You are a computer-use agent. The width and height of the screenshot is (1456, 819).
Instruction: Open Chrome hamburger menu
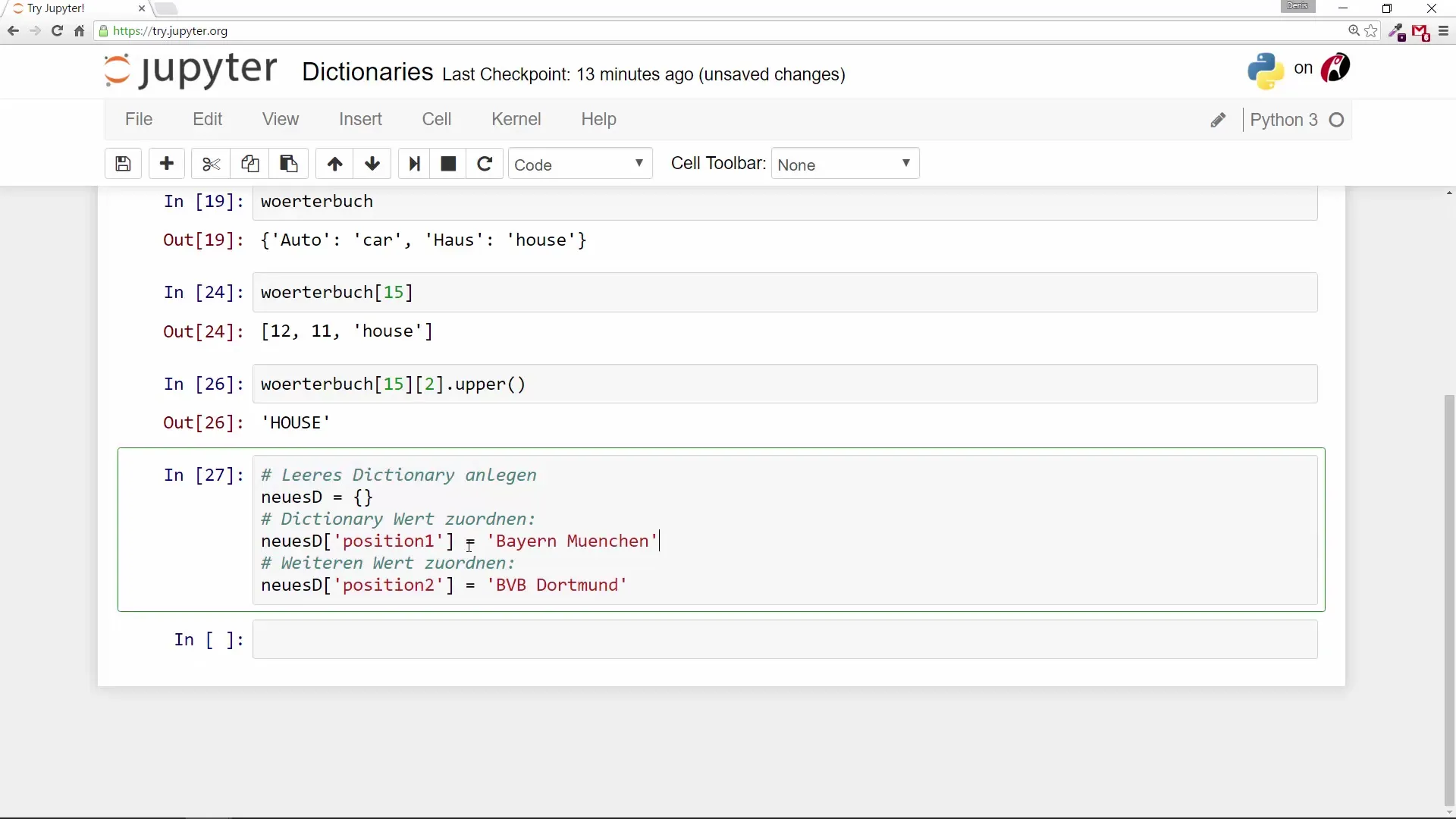pos(1443,31)
